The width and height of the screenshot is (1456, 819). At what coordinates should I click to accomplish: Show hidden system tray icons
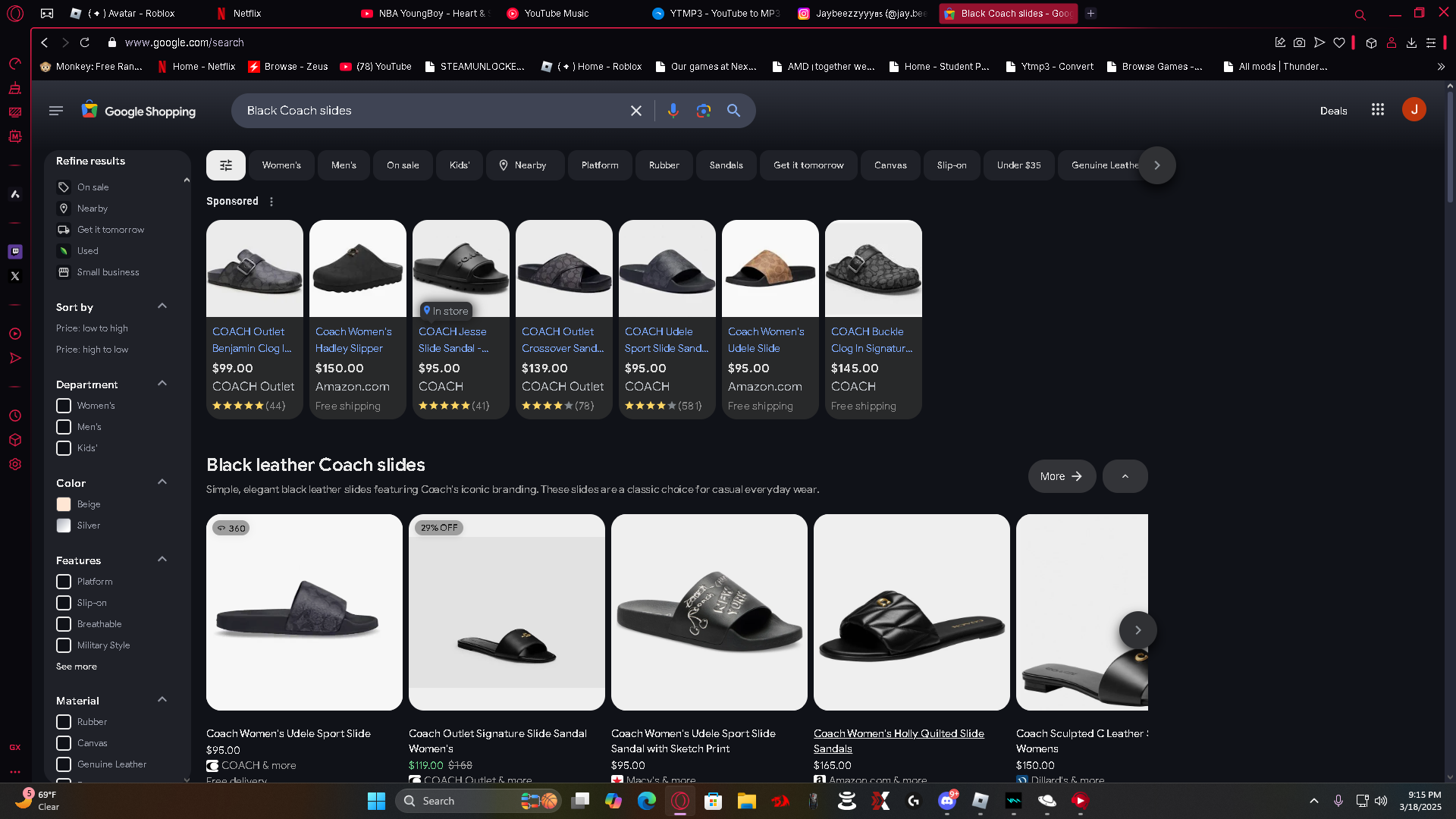click(x=1314, y=801)
